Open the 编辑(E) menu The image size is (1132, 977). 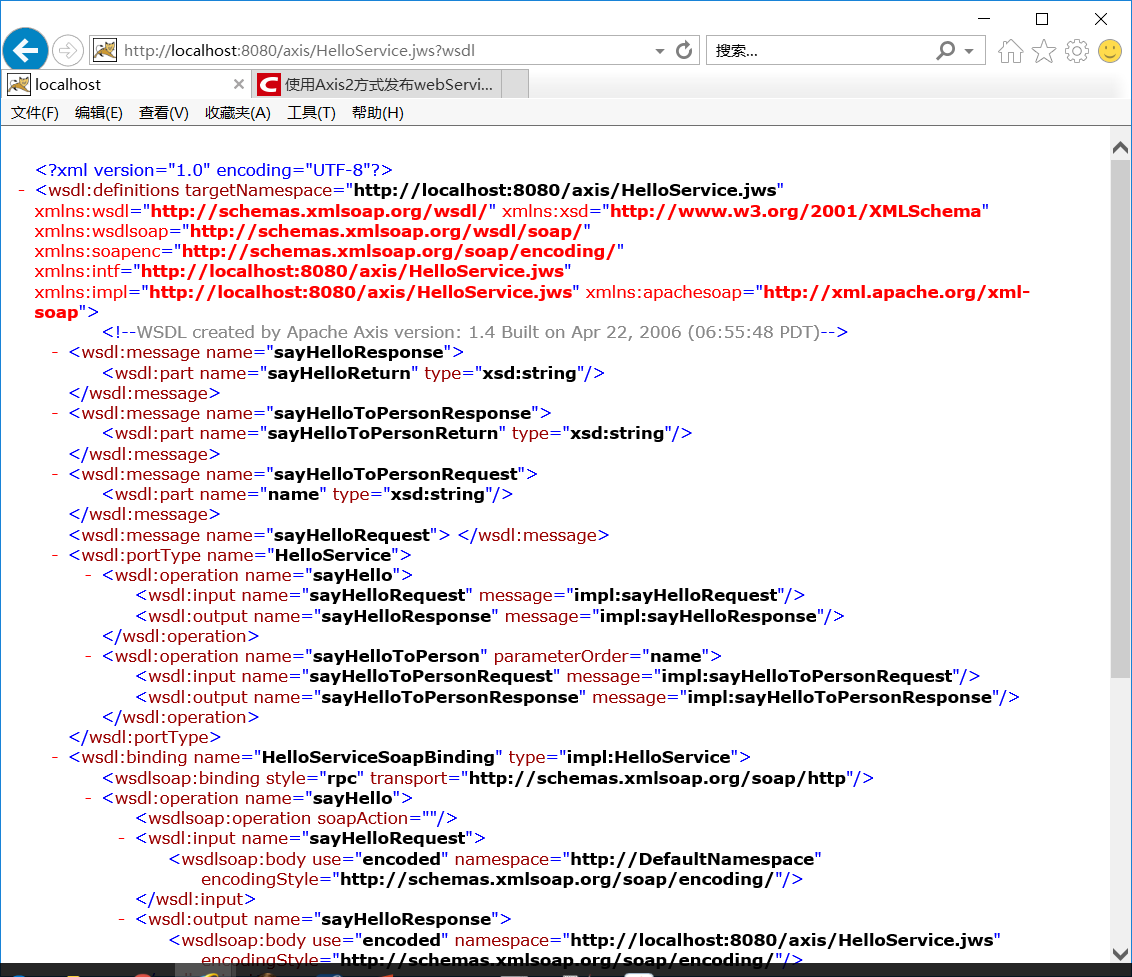pyautogui.click(x=98, y=113)
